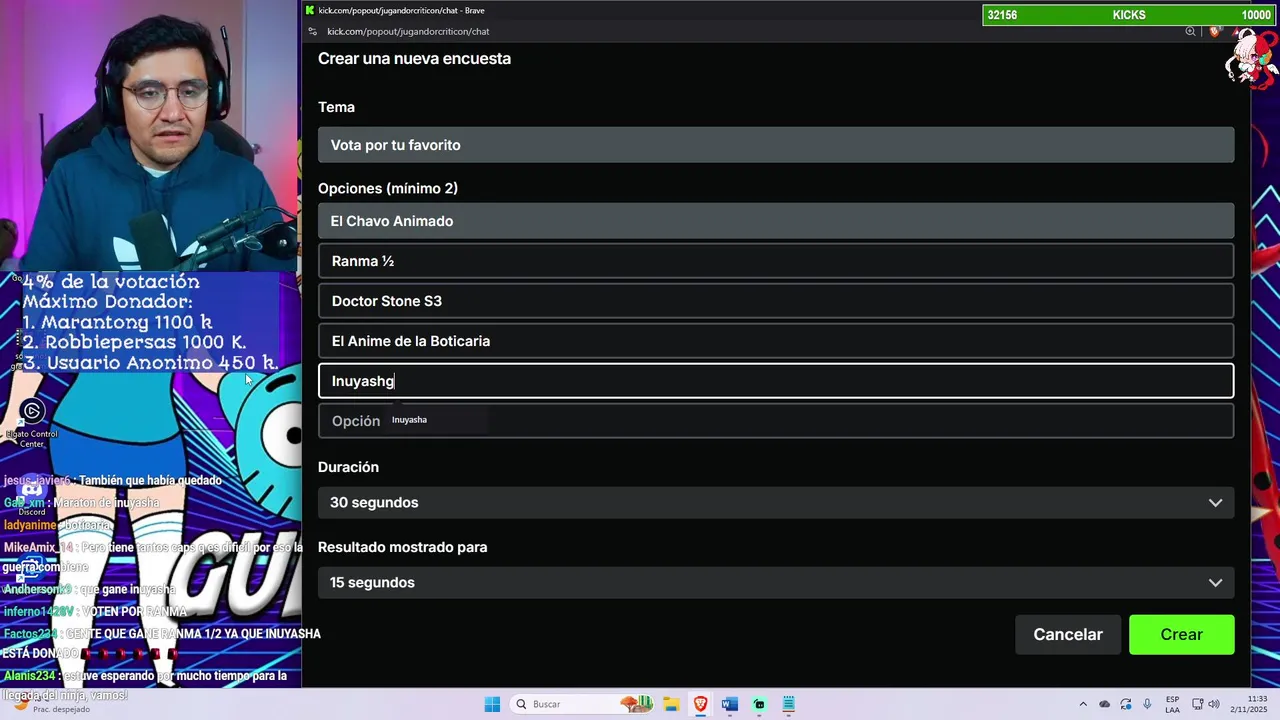The image size is (1280, 720).
Task: Open the Discord desktop shortcut
Action: 32,497
